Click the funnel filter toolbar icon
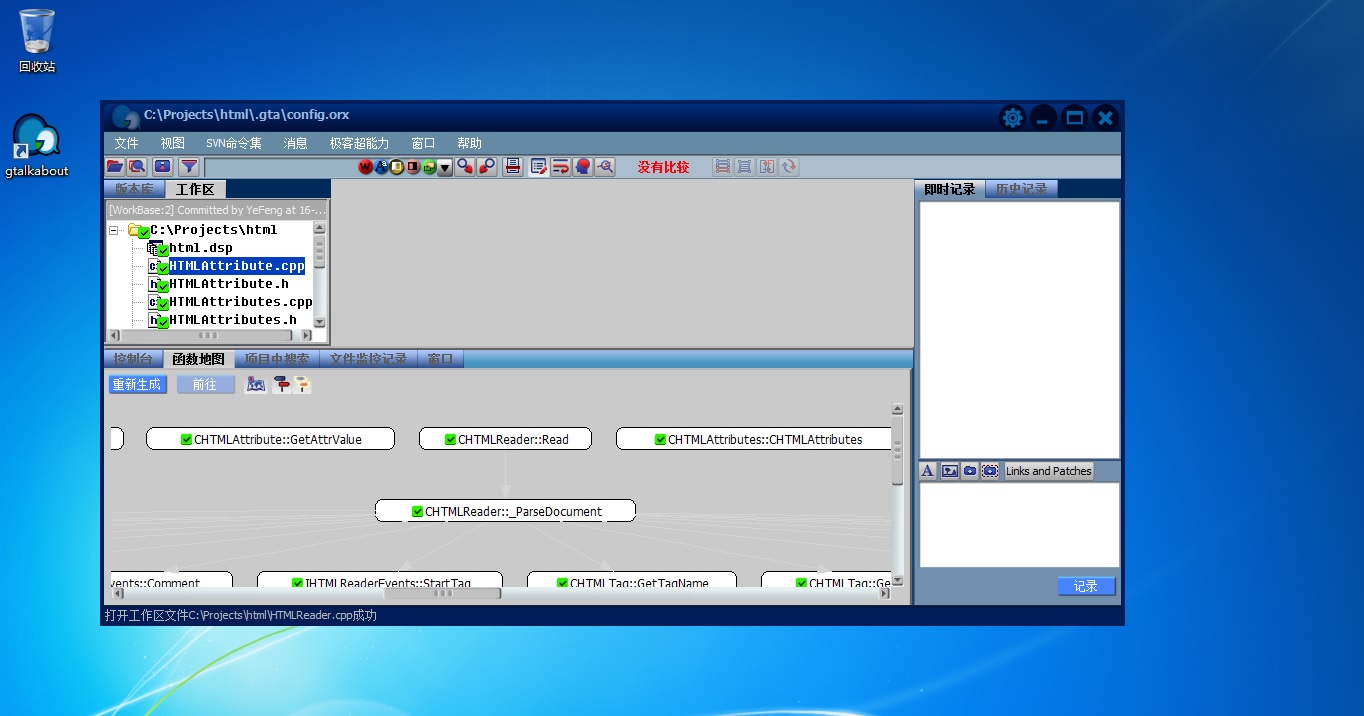This screenshot has height=716, width=1364. [188, 167]
